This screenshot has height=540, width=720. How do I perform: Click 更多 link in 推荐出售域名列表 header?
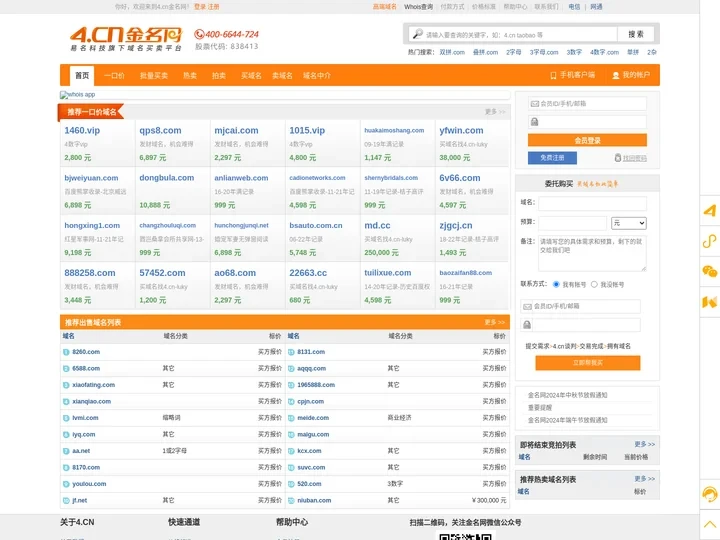click(495, 322)
